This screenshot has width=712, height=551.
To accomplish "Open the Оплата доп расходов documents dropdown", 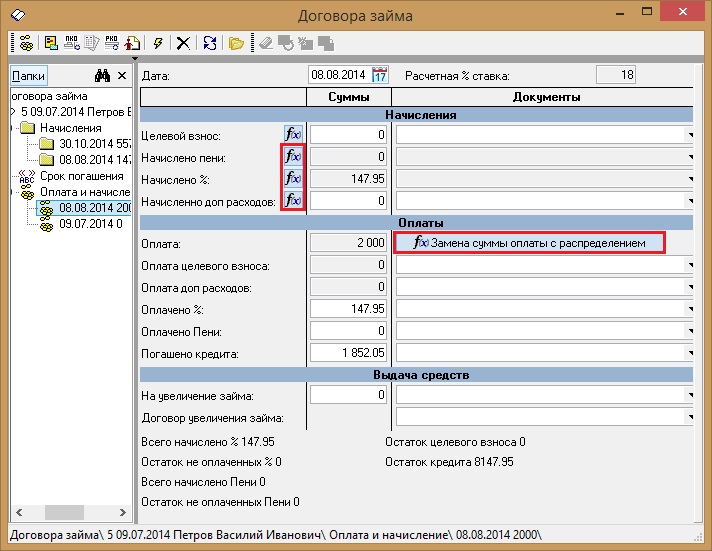I will (x=690, y=287).
